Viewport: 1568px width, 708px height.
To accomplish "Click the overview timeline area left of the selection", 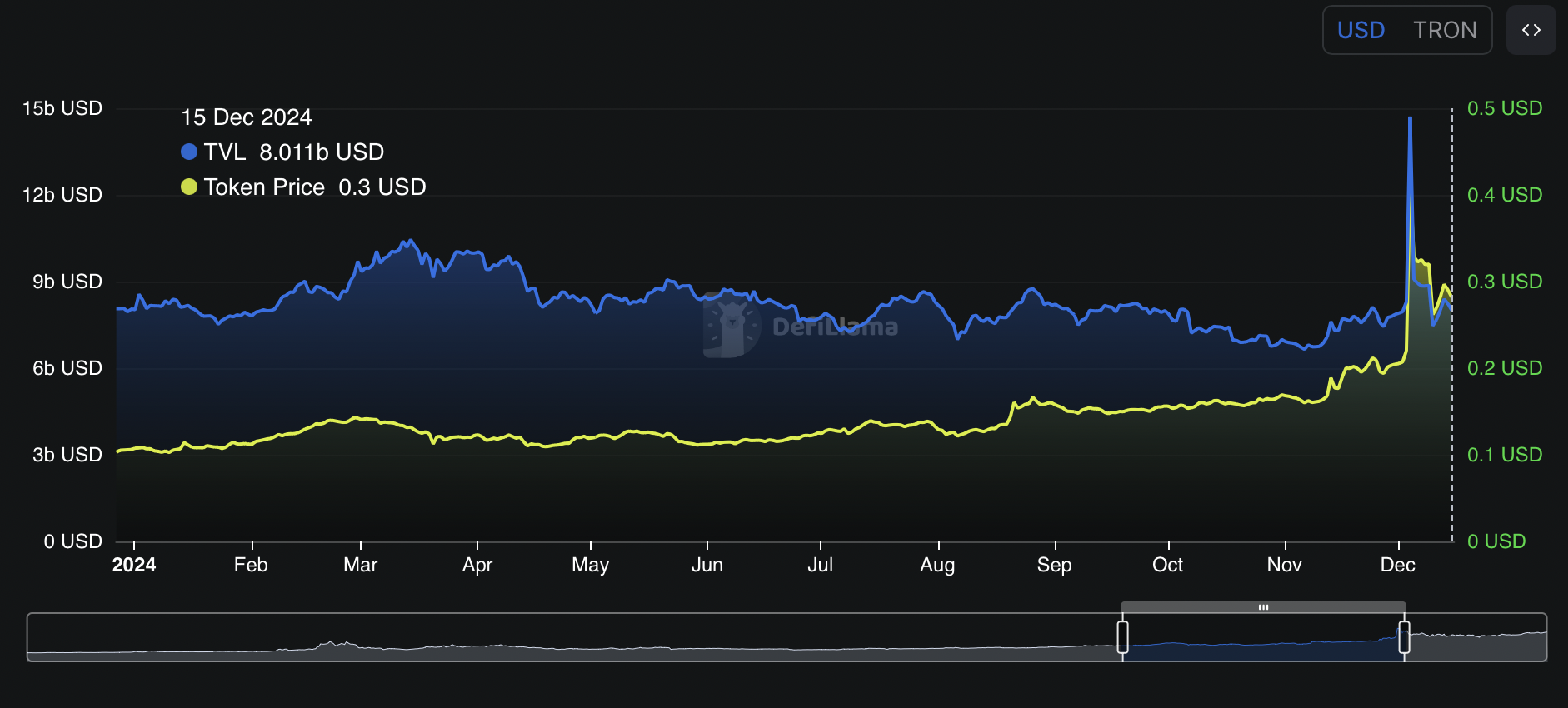I will pos(573,637).
